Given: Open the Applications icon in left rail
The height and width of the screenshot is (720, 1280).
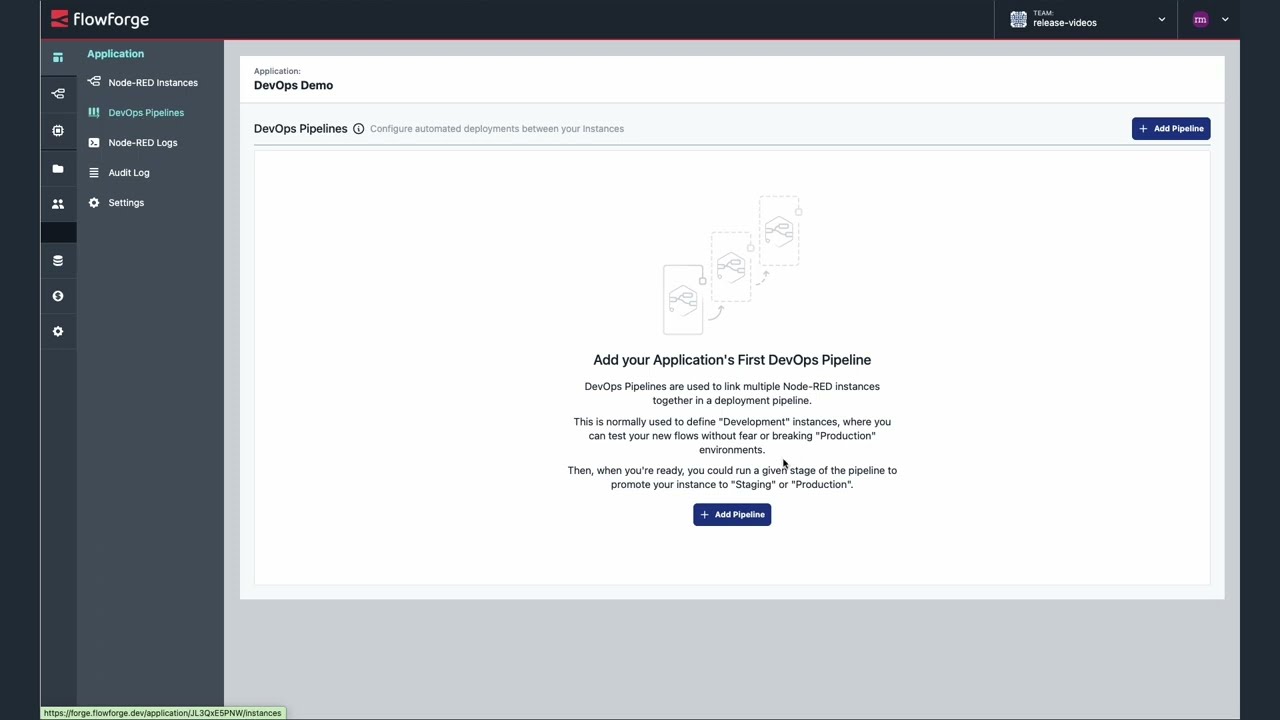Looking at the screenshot, I should pos(58,57).
